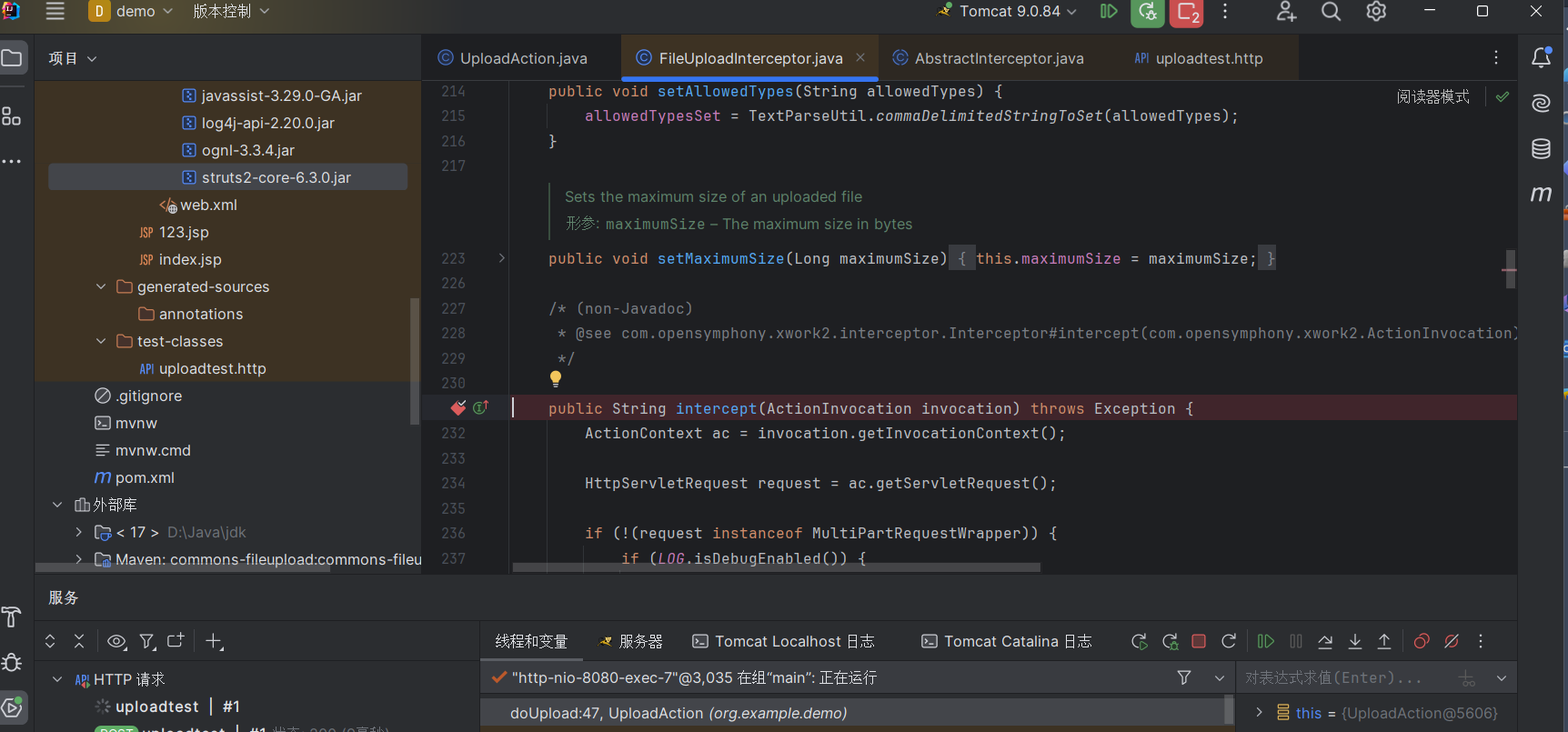Open the 版本控制 version control dropdown
This screenshot has height=732, width=1568.
[231, 11]
